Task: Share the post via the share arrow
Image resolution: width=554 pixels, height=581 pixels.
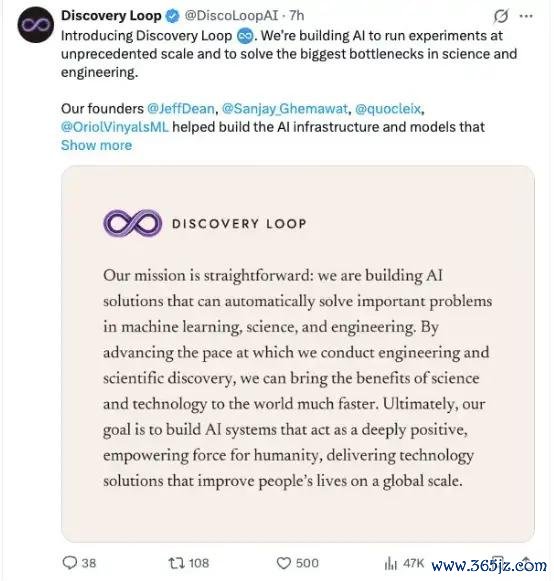Action: 527,563
